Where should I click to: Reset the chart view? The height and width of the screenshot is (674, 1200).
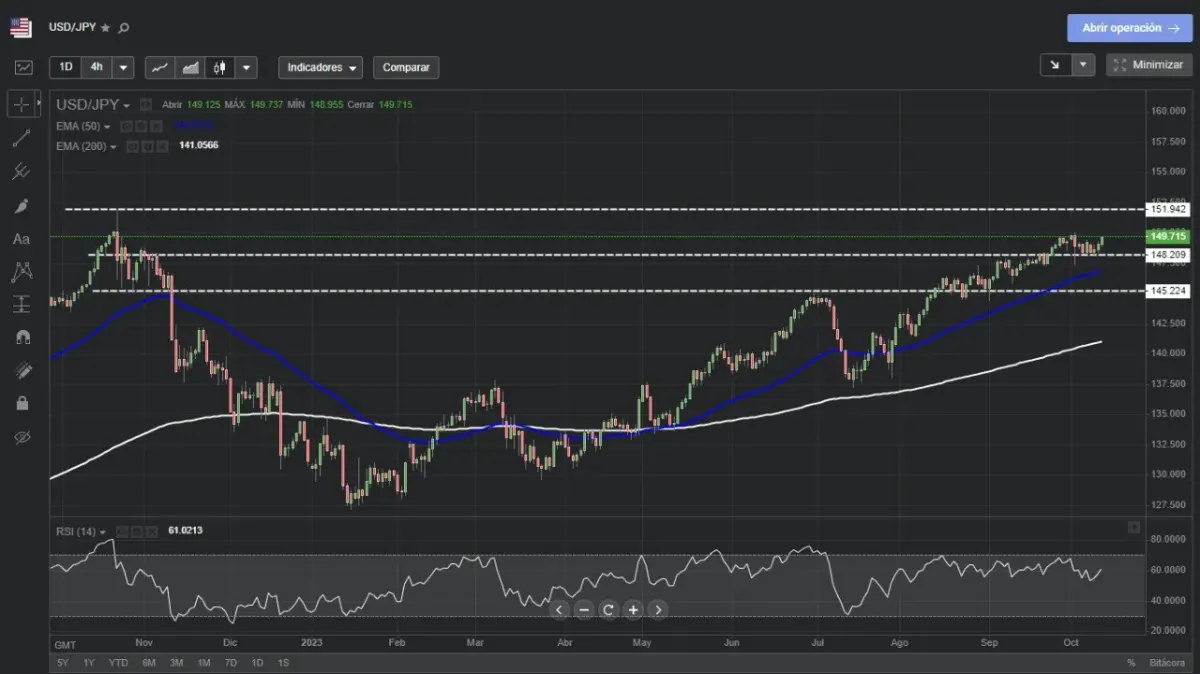tap(608, 610)
